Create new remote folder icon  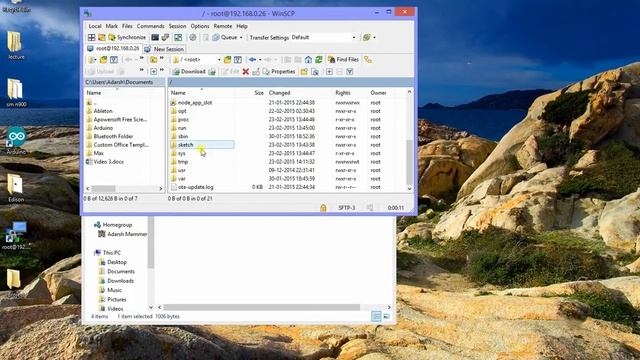point(304,71)
